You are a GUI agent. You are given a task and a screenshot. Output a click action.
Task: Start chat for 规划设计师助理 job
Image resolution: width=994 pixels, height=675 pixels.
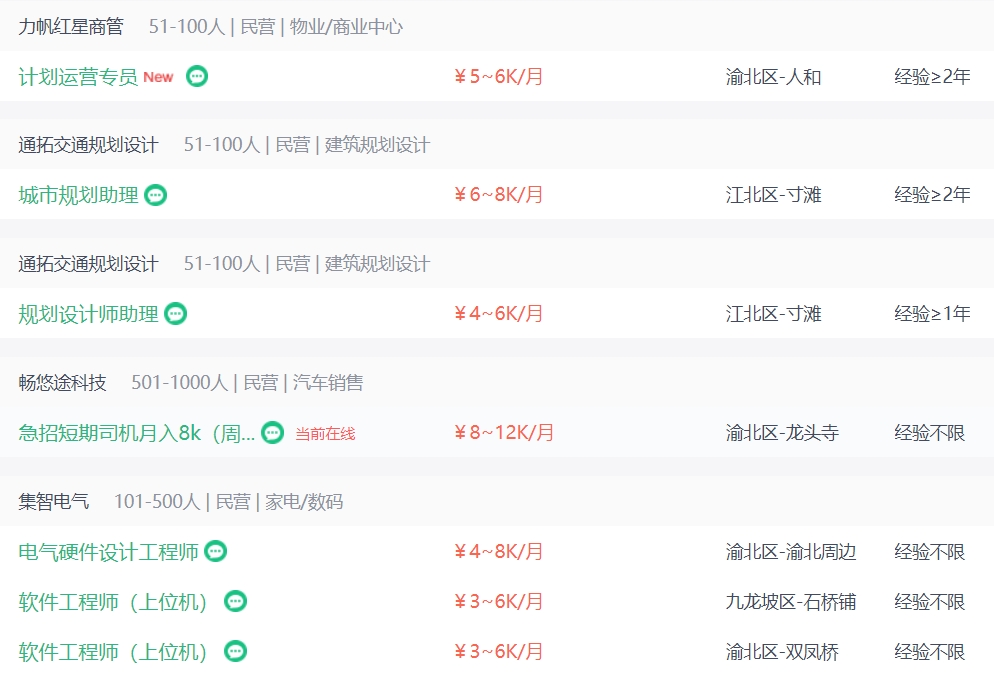click(176, 314)
